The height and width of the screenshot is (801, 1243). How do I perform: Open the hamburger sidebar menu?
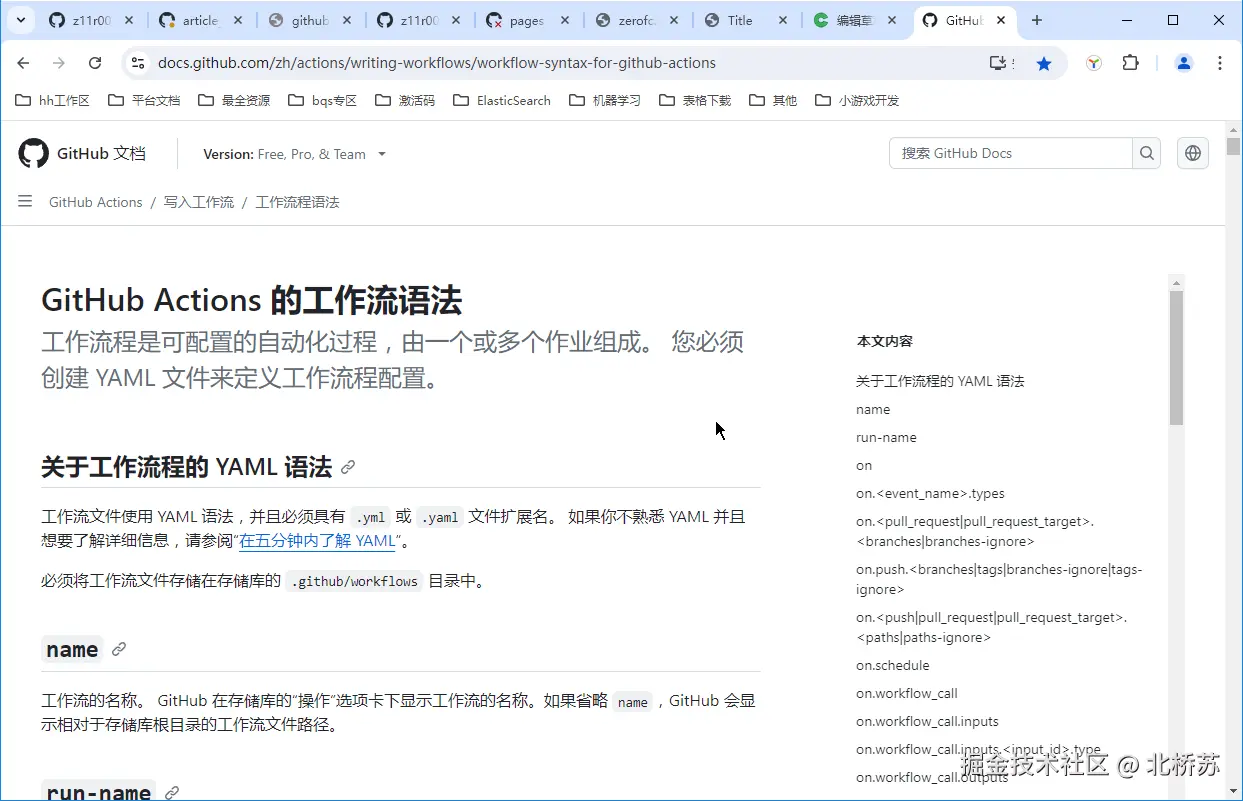click(25, 202)
